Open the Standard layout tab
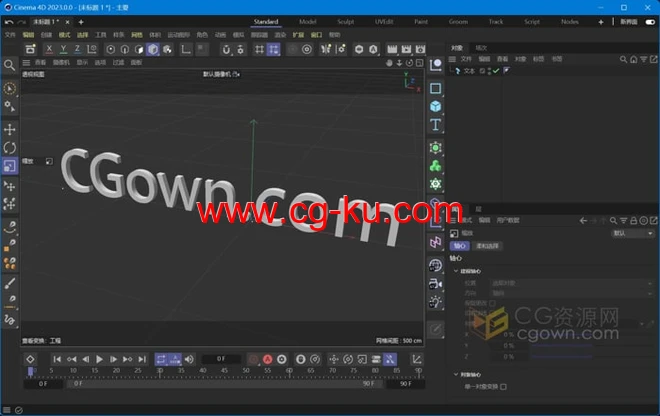This screenshot has width=660, height=416. coord(266,22)
